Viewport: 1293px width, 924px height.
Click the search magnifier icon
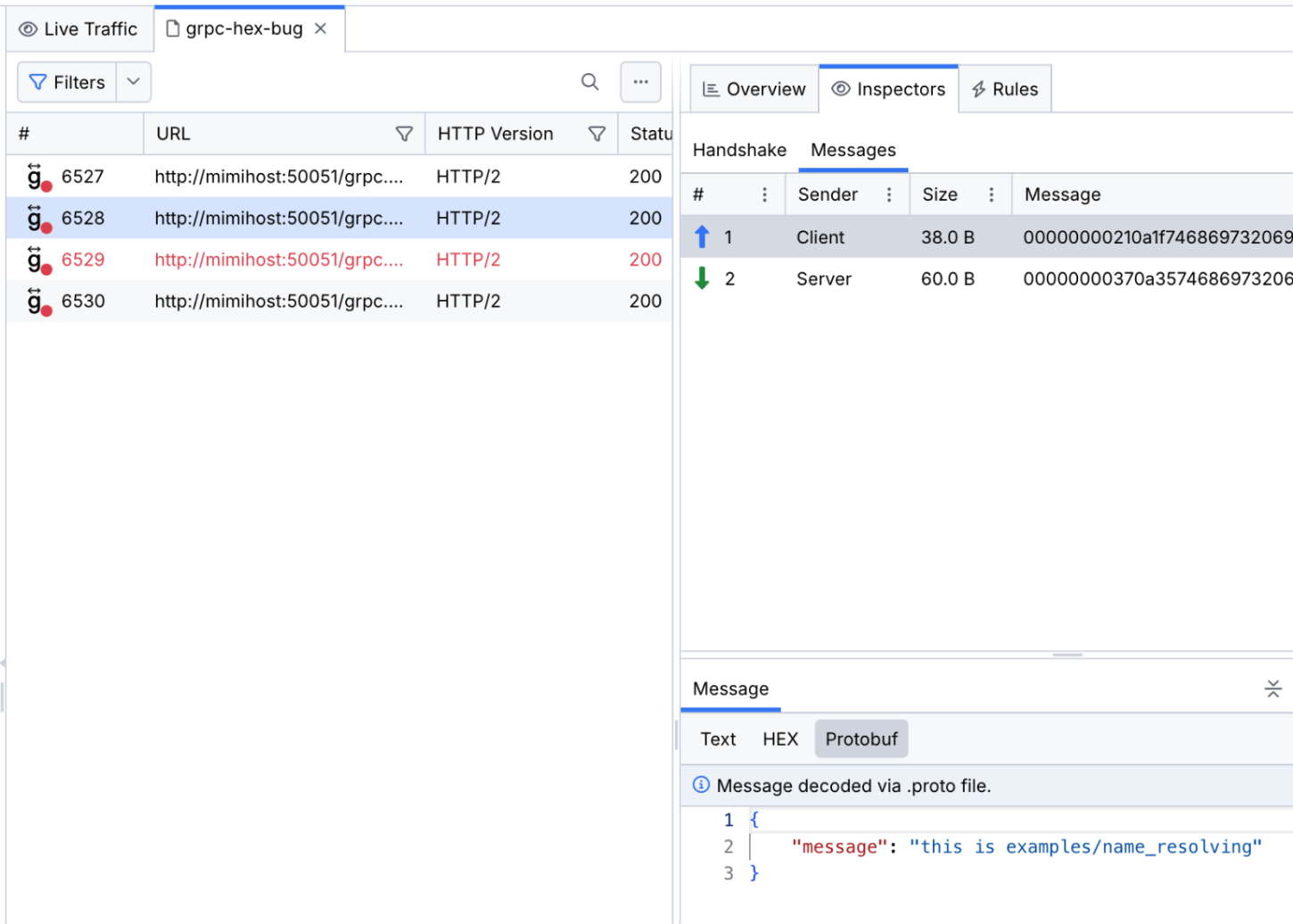pos(589,82)
